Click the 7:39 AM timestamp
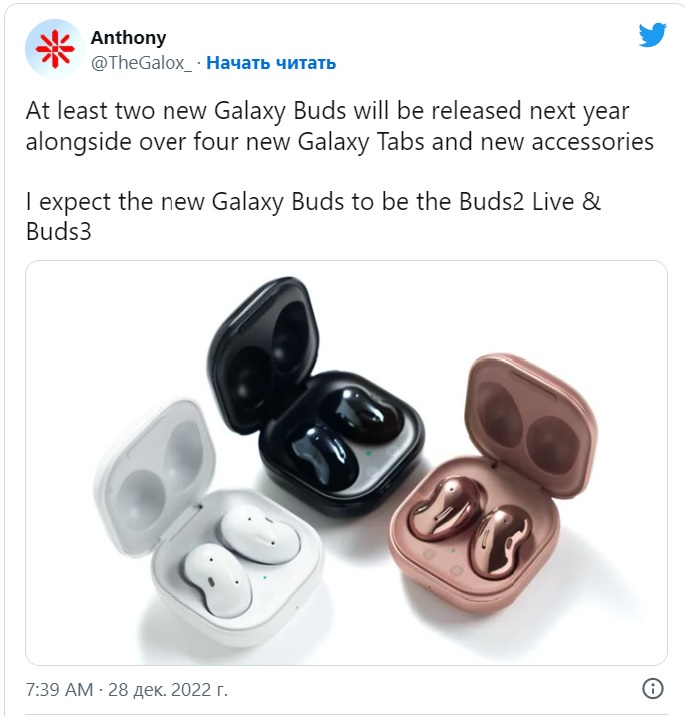The height and width of the screenshot is (716, 687). coord(59,690)
